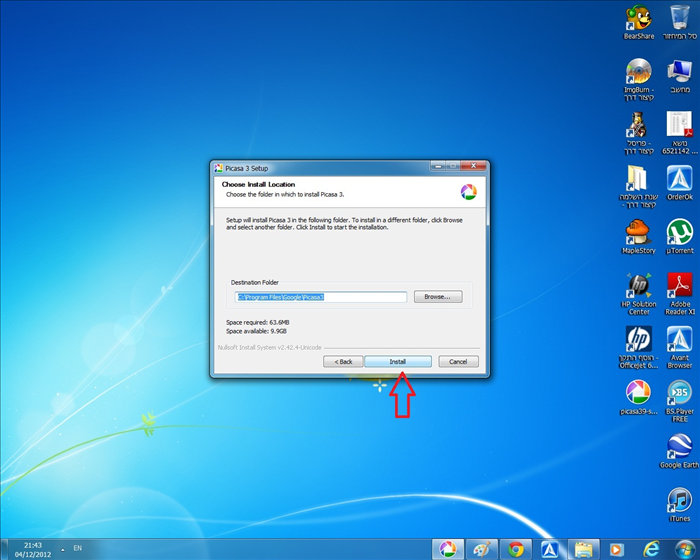
Task: Open Windows Media Player taskbar icon
Action: point(616,548)
